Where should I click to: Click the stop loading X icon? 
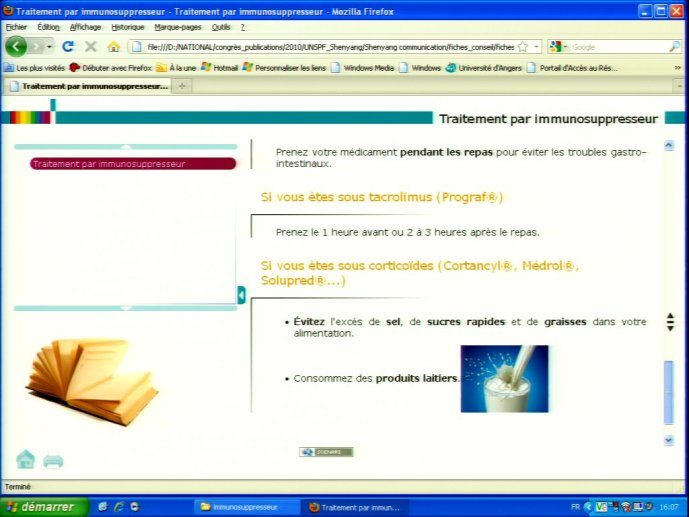pos(91,47)
